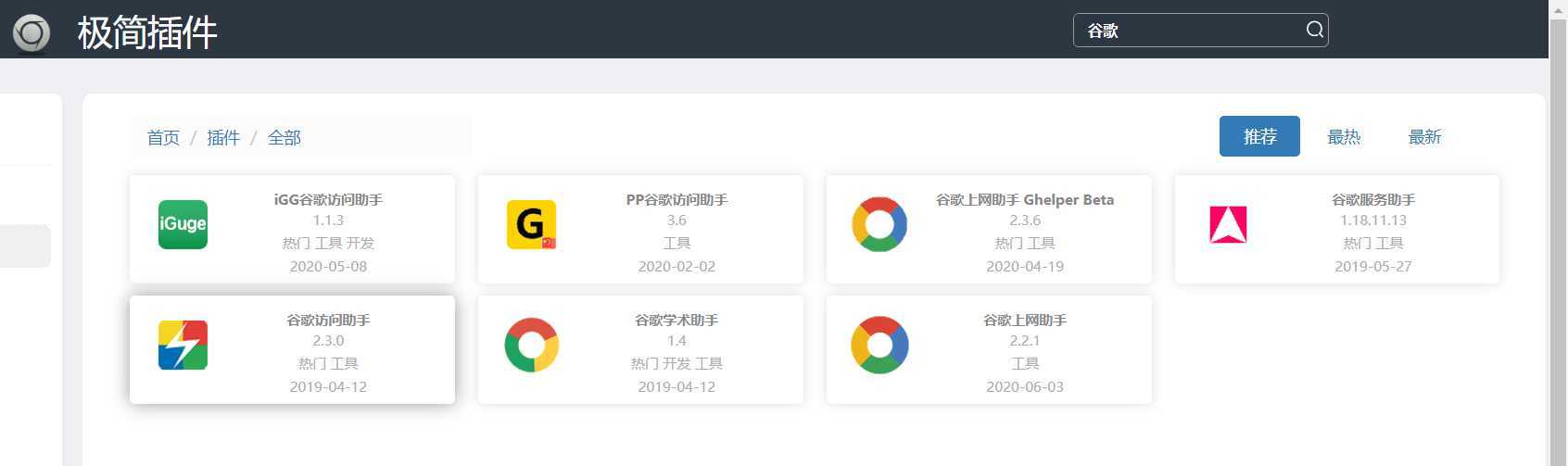Image resolution: width=1568 pixels, height=466 pixels.
Task: Open the 极简插件 site title
Action: coord(147,33)
